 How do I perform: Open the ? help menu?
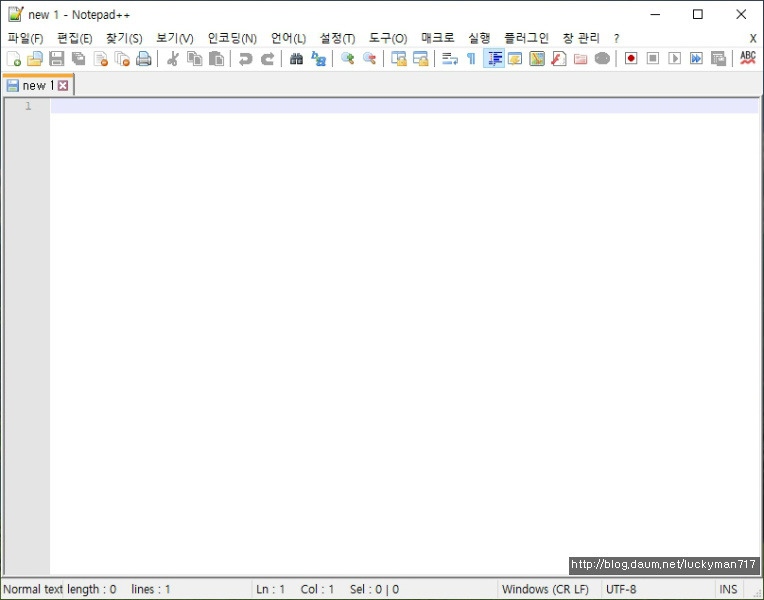tap(616, 38)
